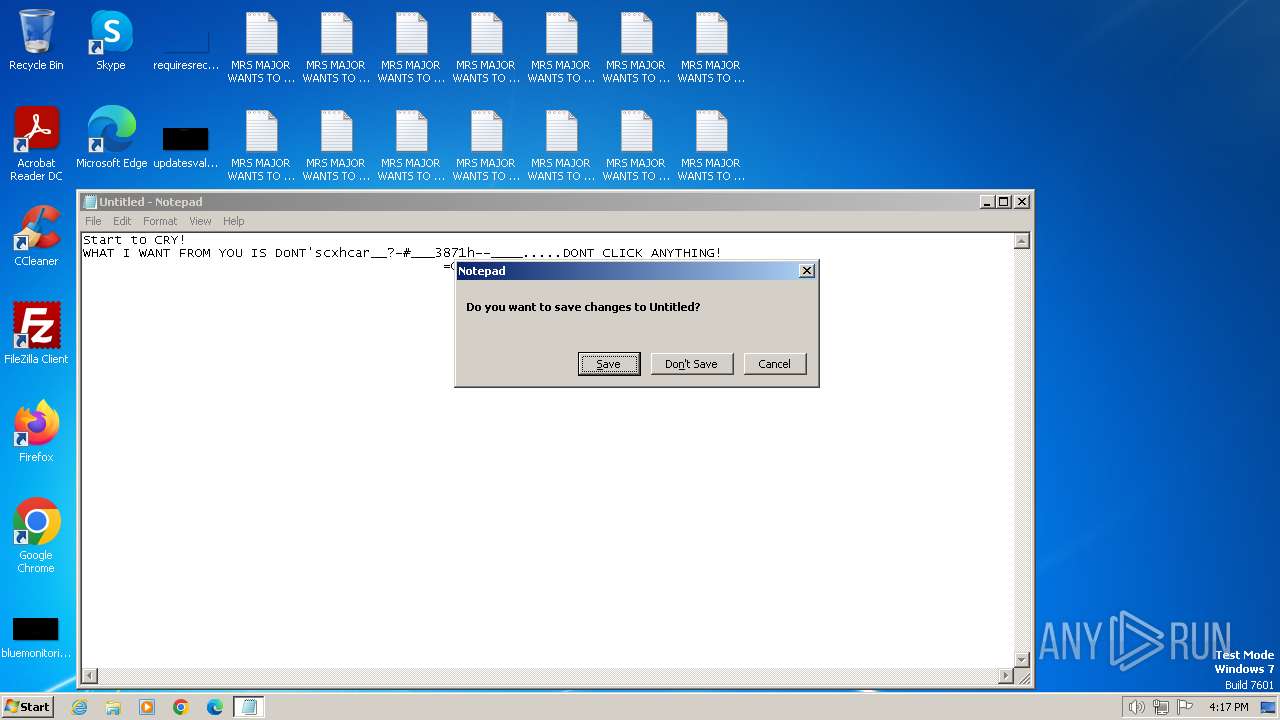Launch Windows Media Player from taskbar
The height and width of the screenshot is (720, 1280).
[x=147, y=707]
